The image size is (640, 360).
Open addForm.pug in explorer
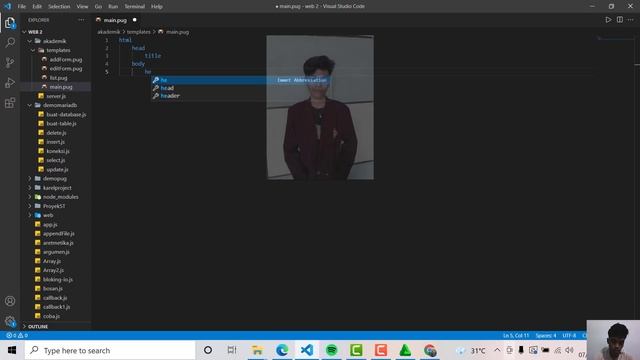(x=66, y=60)
